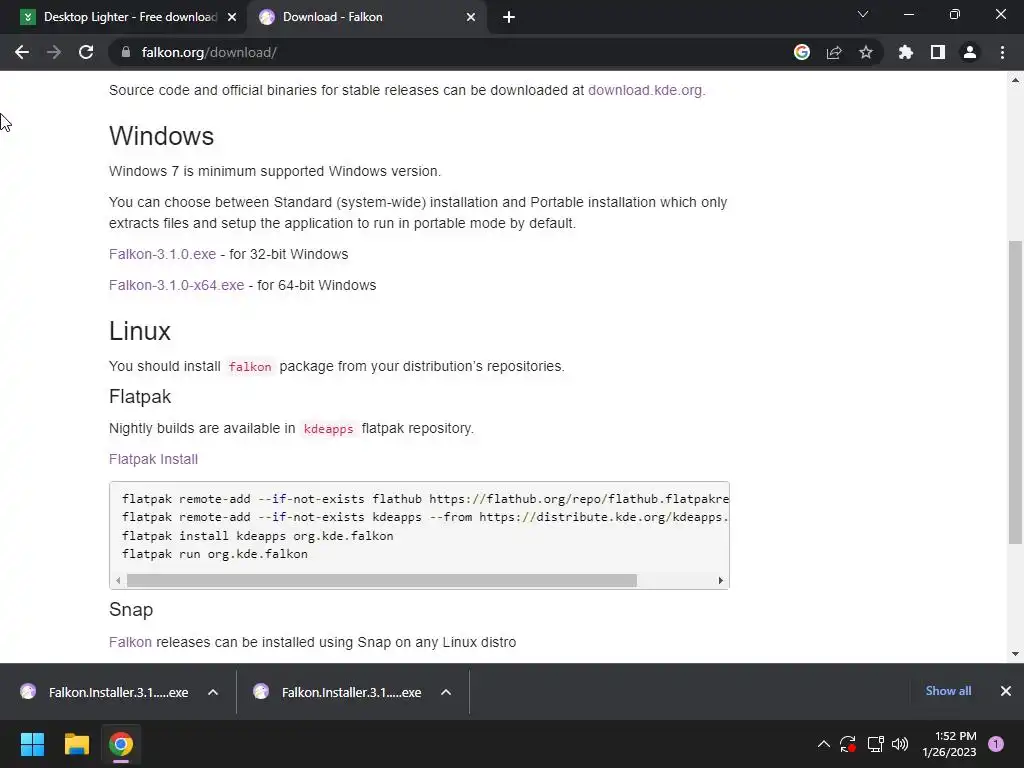Open the notification badge in the taskbar

click(x=996, y=744)
